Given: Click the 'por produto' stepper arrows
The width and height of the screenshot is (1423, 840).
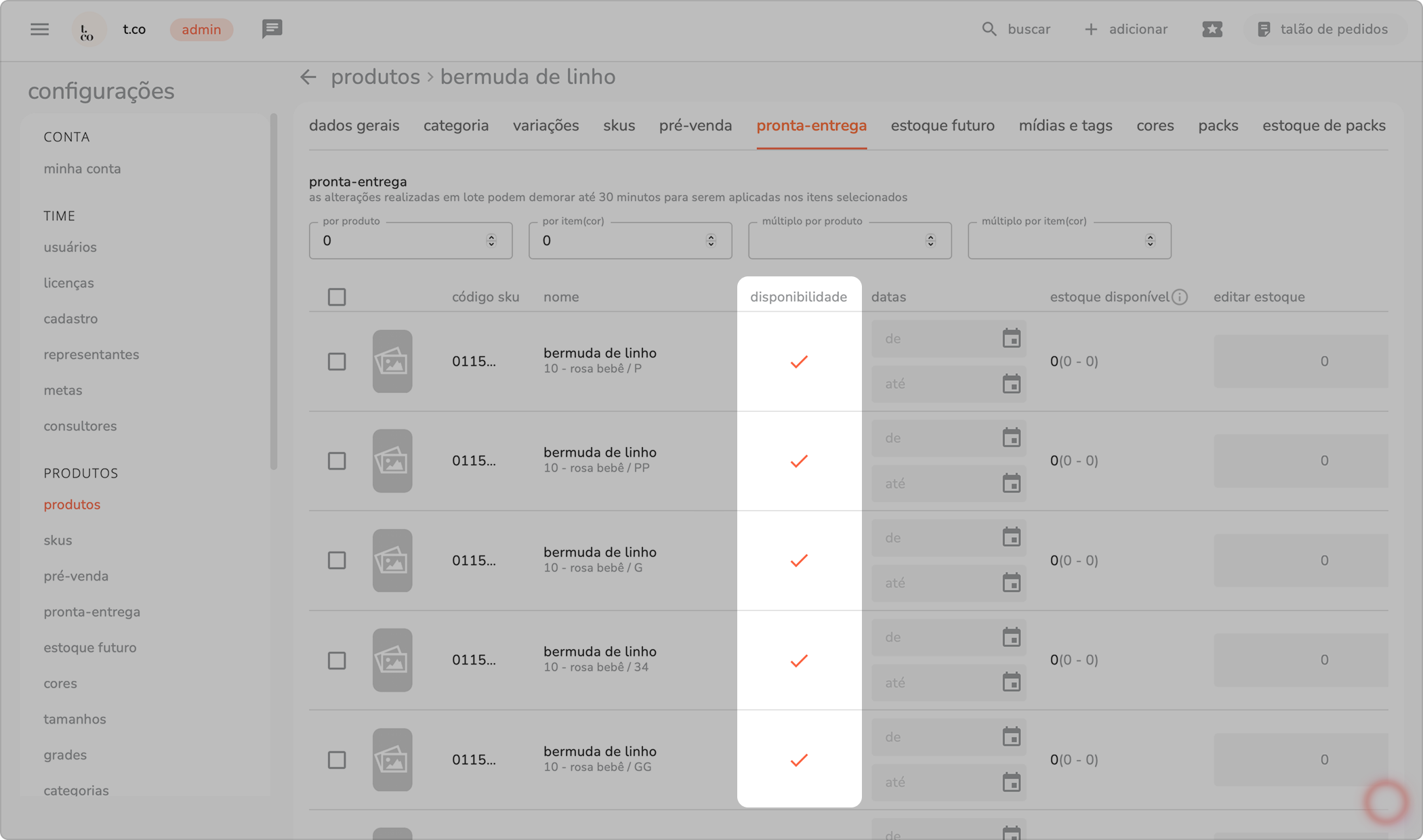Looking at the screenshot, I should [491, 240].
